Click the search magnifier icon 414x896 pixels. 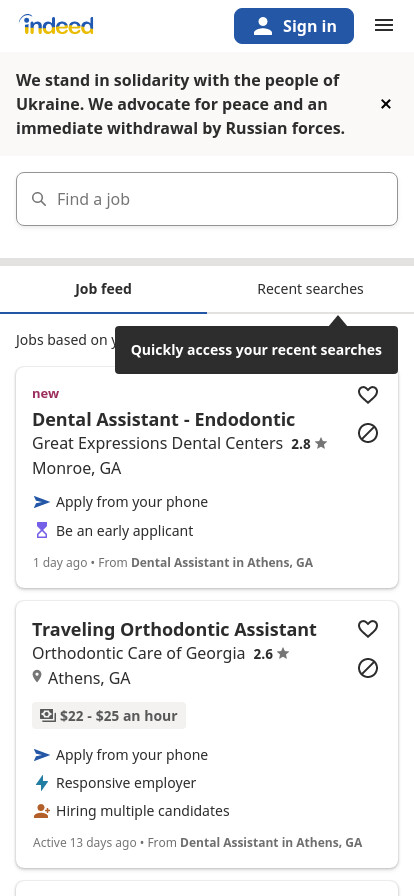click(39, 199)
